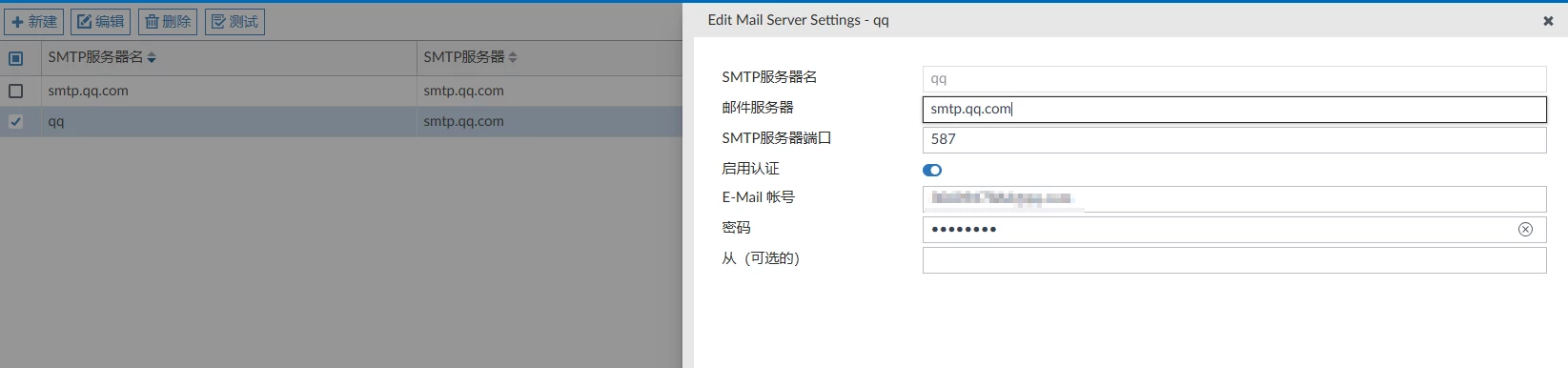Click the 删除 (Delete) button
This screenshot has height=368, width=1568.
click(x=168, y=21)
